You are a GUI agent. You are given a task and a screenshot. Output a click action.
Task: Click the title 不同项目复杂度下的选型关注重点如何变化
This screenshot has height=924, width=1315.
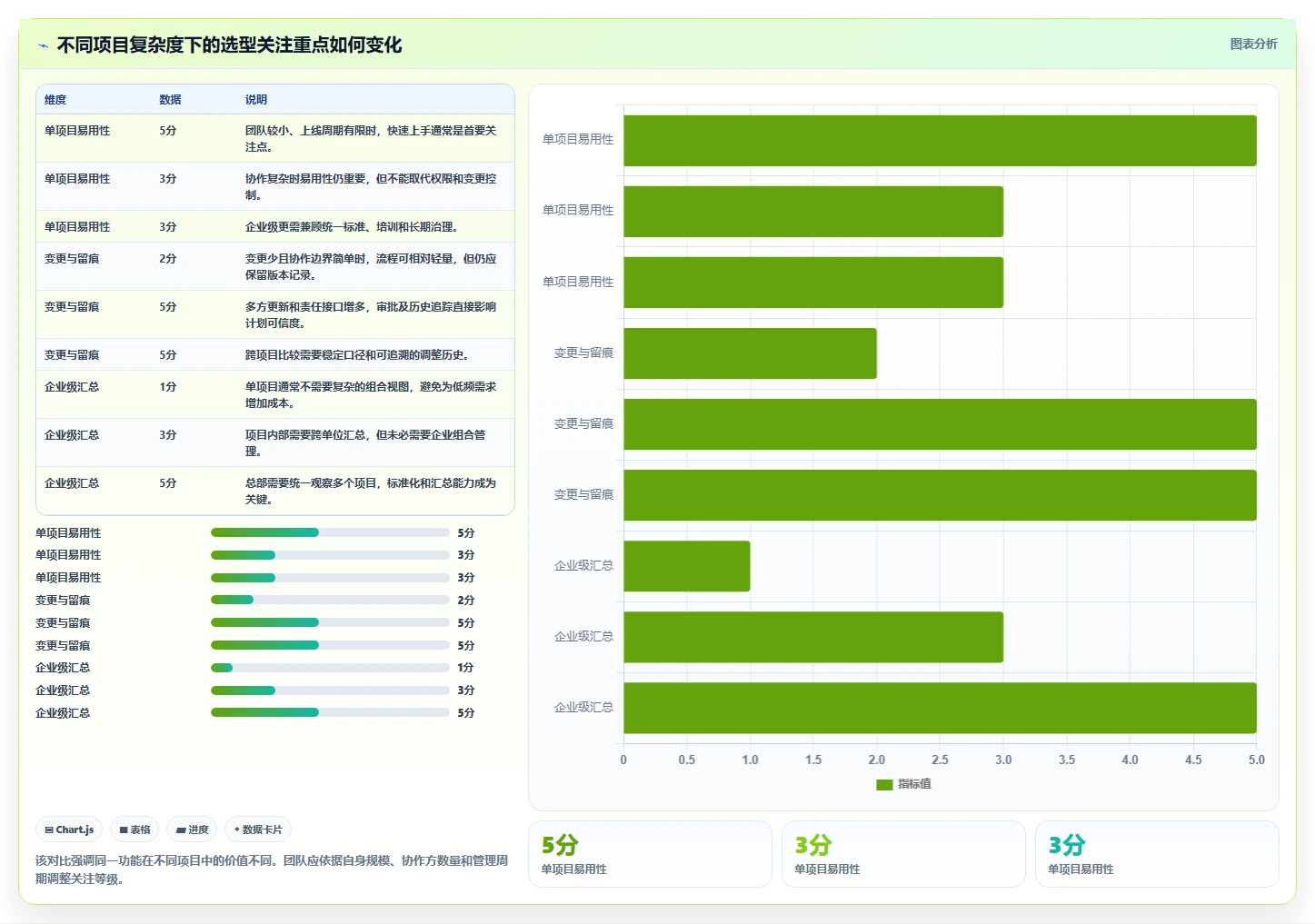(x=229, y=45)
